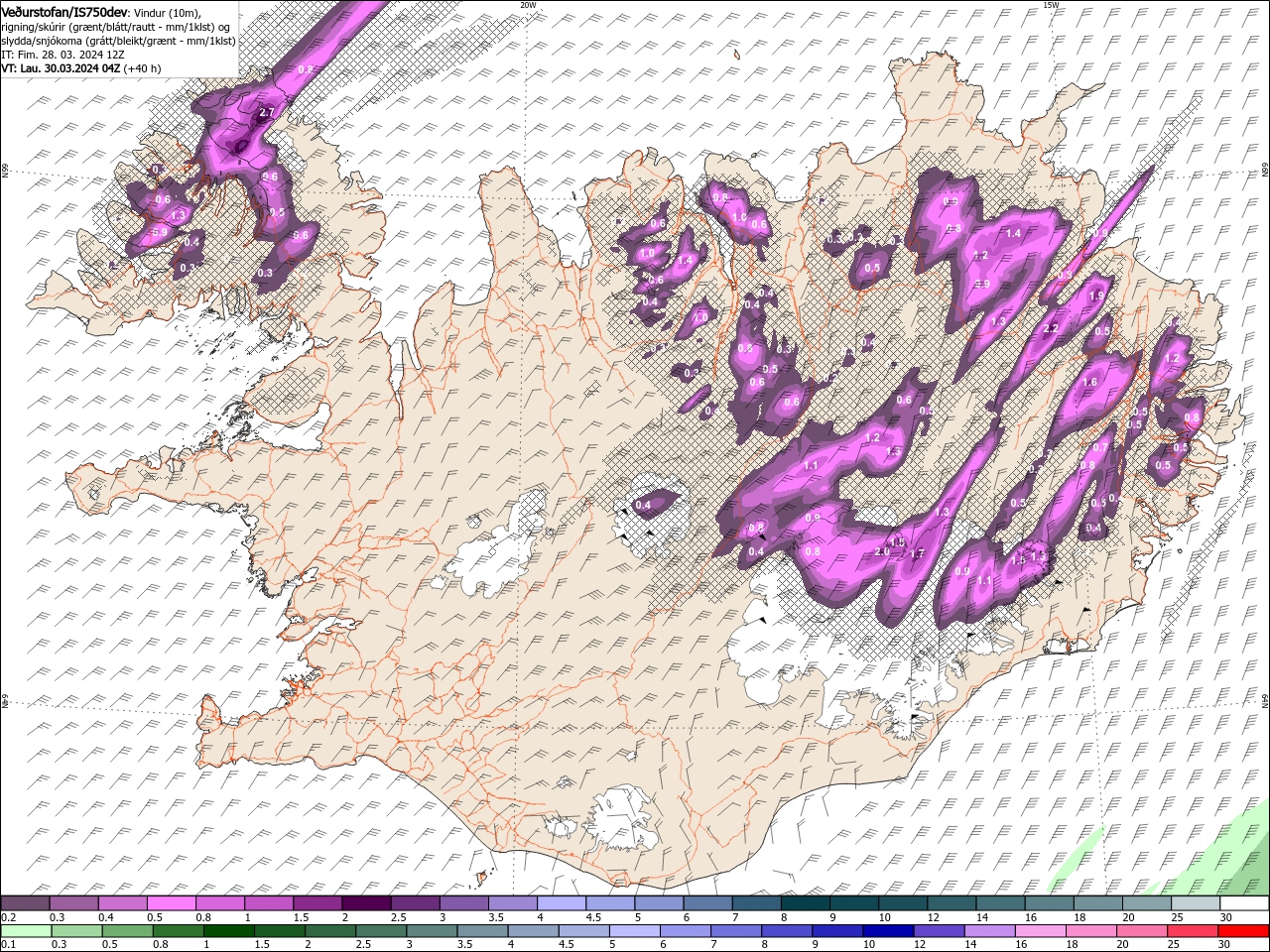Click the initial time line 'IT: Fim. 28. 03. 2024 12Z'
Viewport: 1270px width, 952px height.
click(64, 55)
